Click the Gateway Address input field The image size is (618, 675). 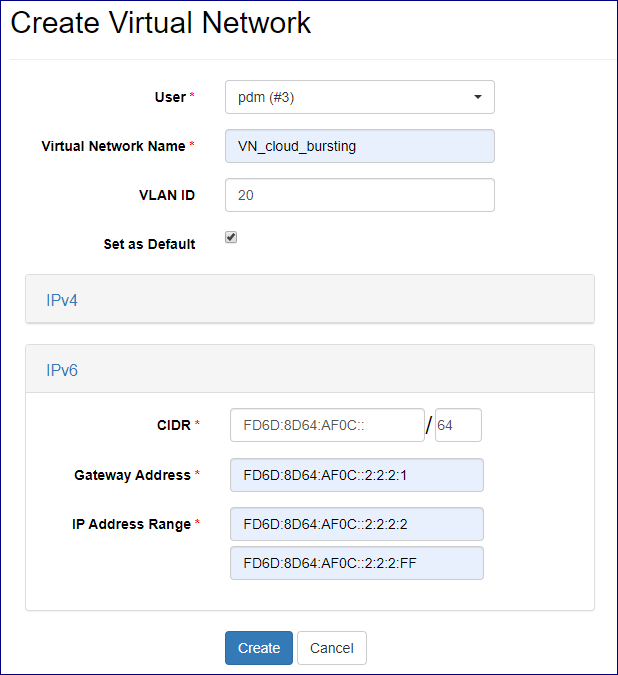pos(356,475)
